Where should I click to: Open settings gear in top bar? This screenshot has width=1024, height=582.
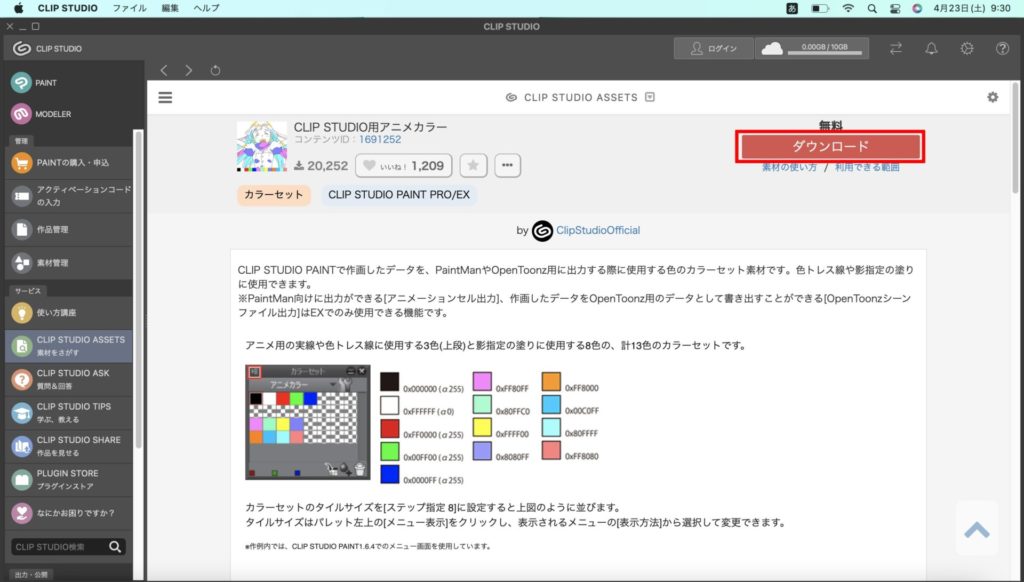[x=967, y=48]
